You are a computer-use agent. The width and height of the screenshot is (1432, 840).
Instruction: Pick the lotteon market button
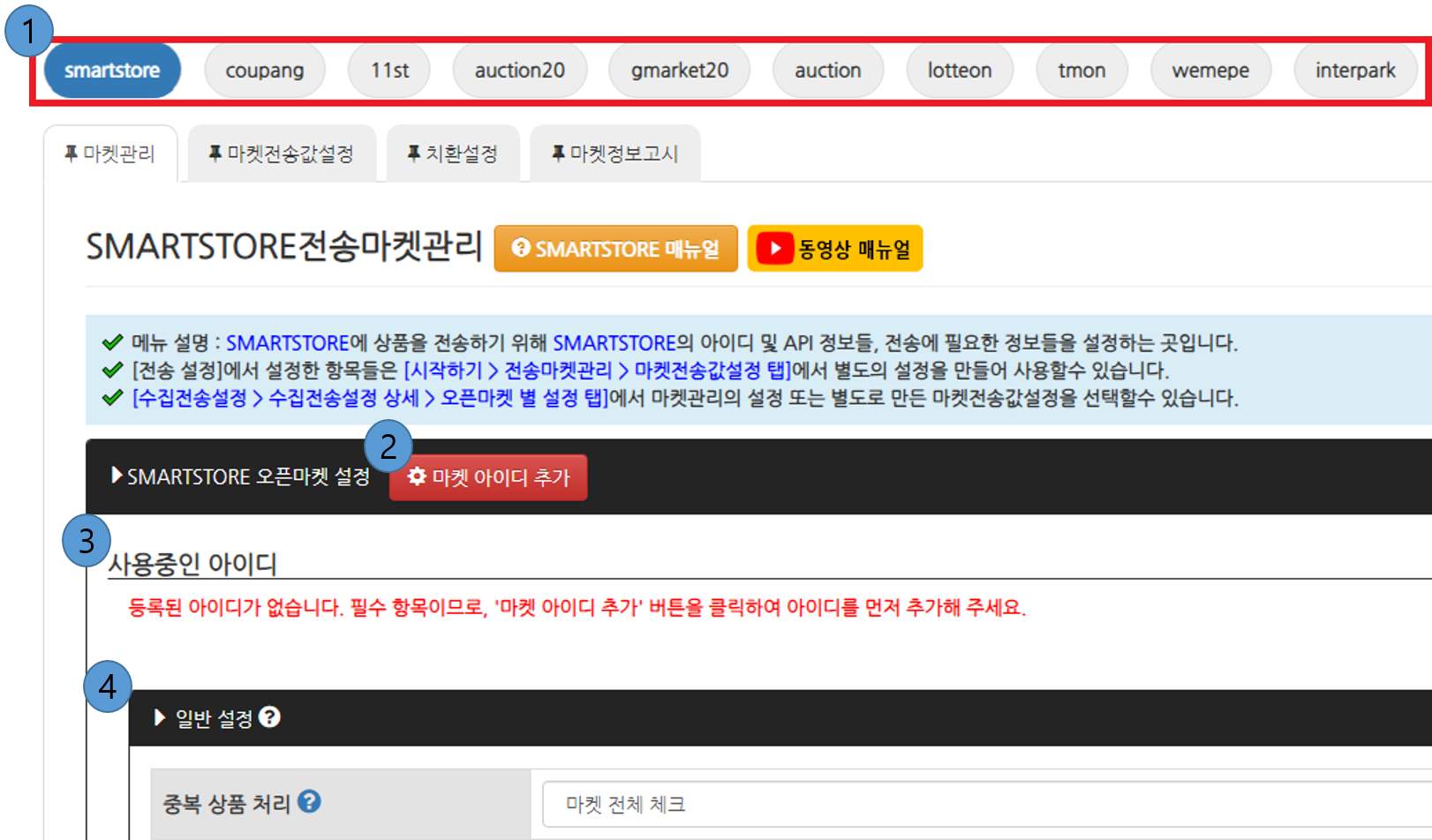coord(960,71)
